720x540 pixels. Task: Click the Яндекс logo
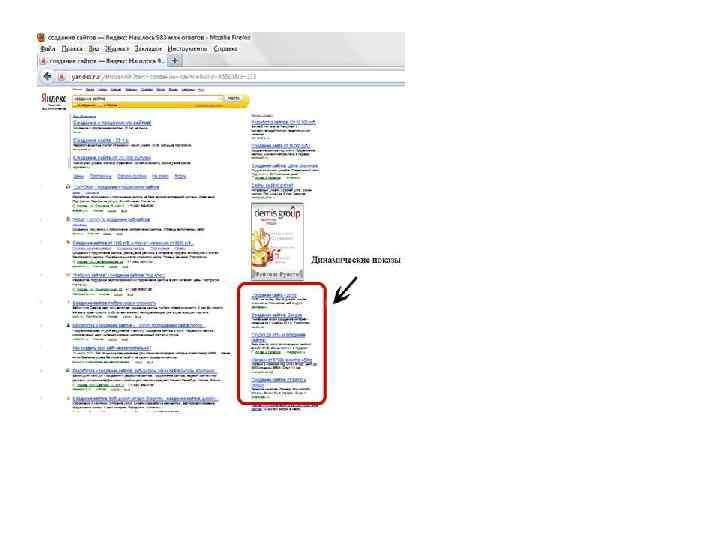(54, 100)
